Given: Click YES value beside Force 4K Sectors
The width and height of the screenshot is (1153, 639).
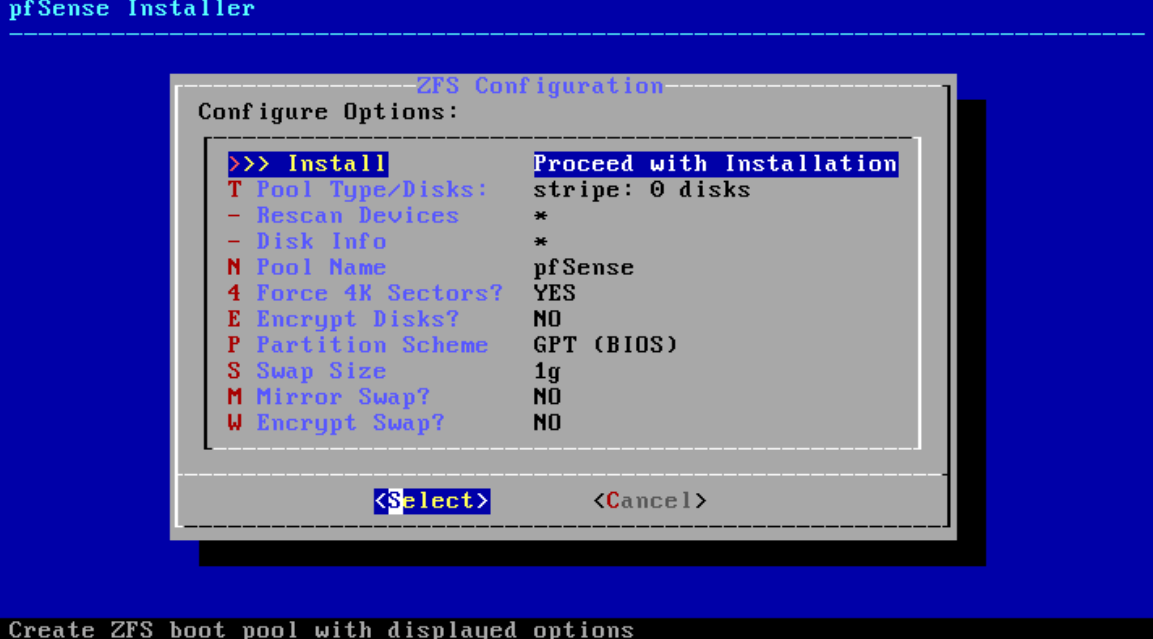Looking at the screenshot, I should pyautogui.click(x=554, y=294).
